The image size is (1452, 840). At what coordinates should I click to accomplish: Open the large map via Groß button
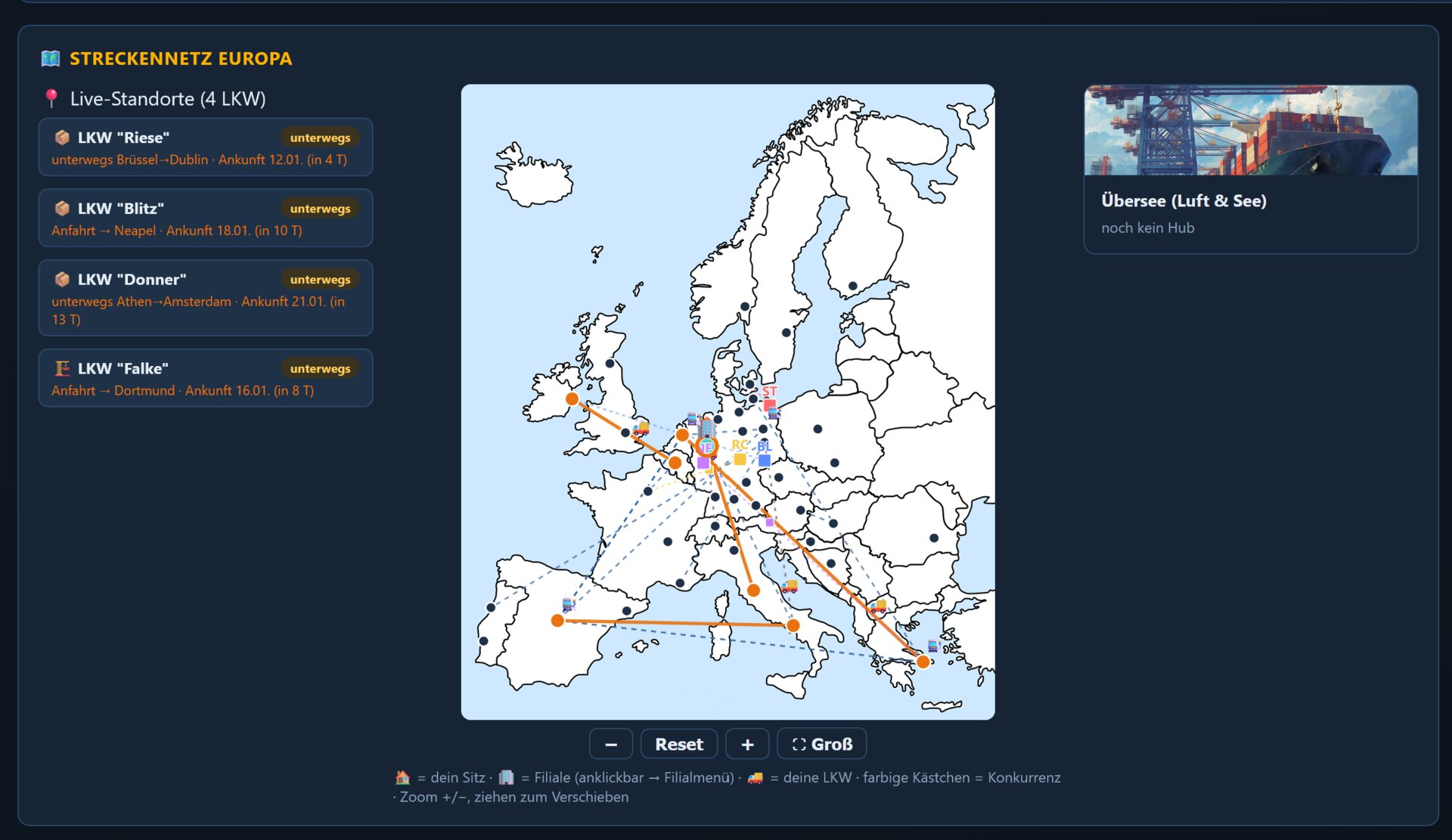[822, 744]
